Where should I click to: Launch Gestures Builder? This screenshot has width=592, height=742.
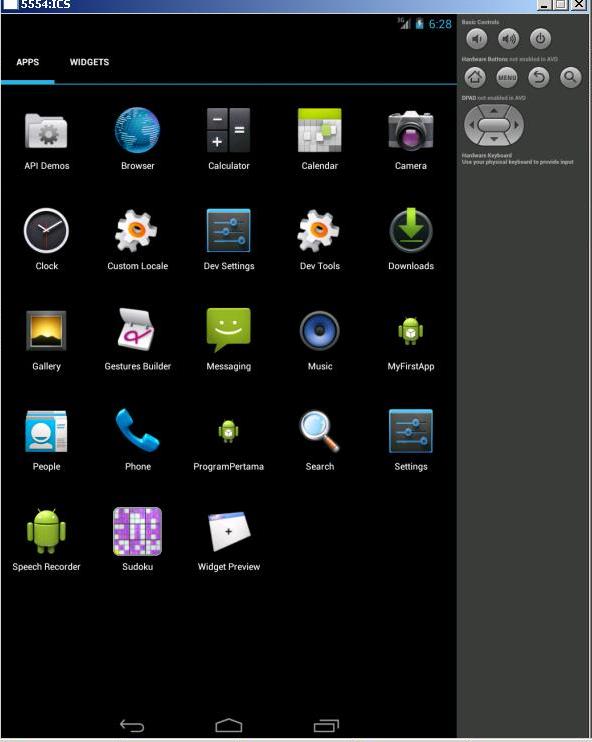(x=137, y=340)
